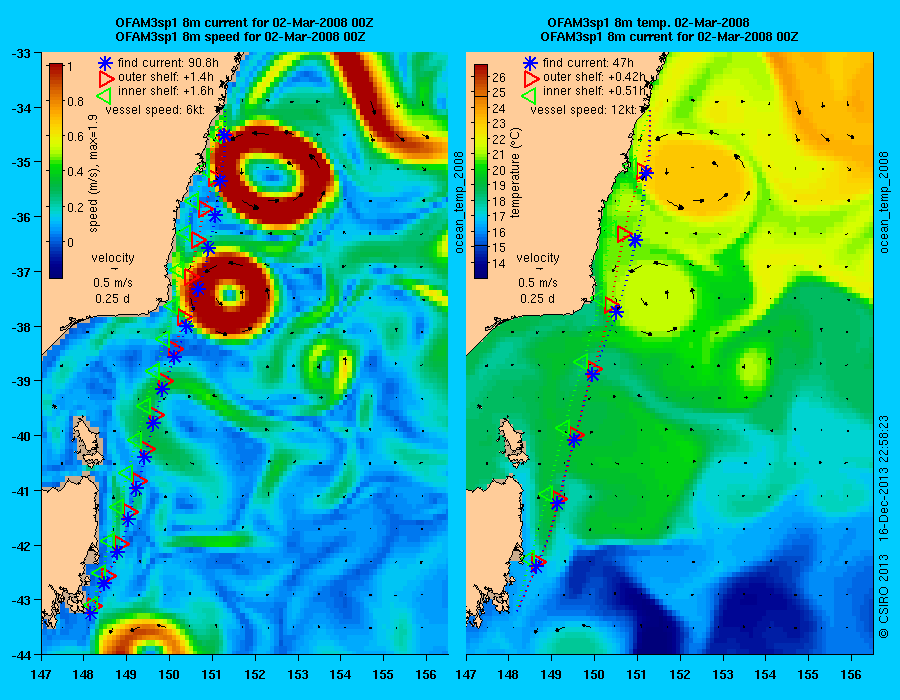The width and height of the screenshot is (900, 700).
Task: Click the 'speed (m/s), max=1.9' color bar label
Action: [94, 173]
